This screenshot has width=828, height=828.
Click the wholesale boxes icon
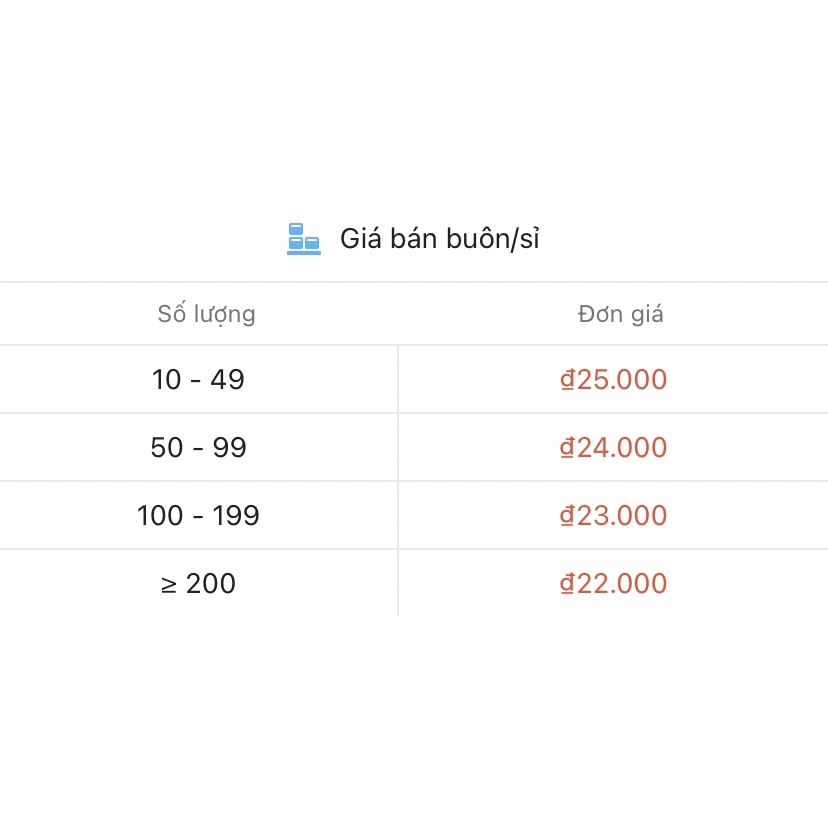click(x=304, y=239)
